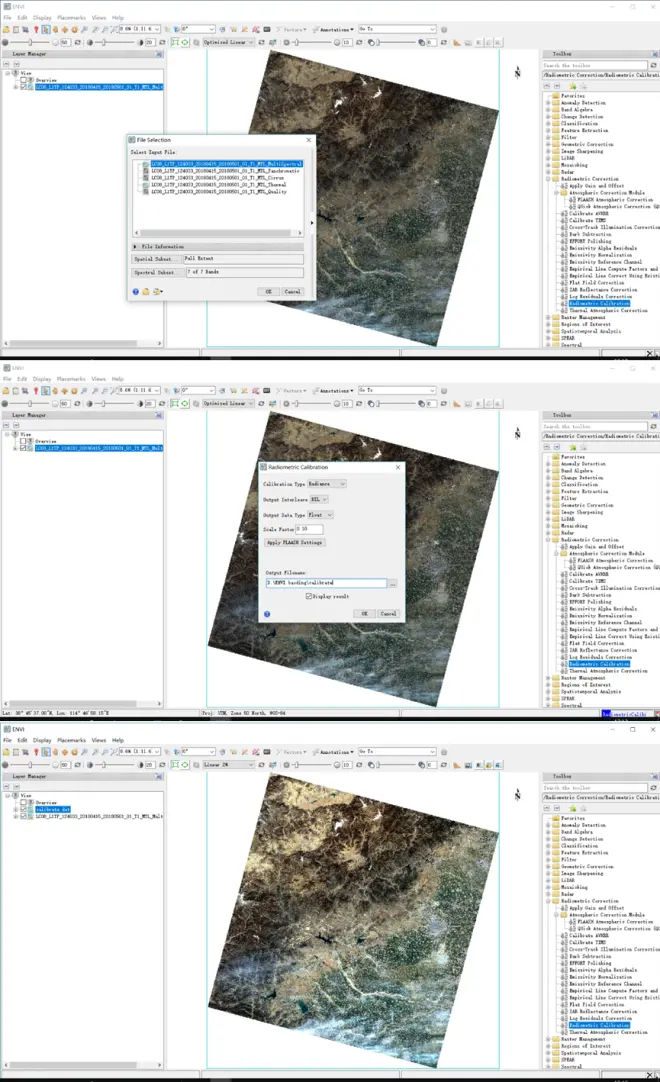Screen dimensions: 660x1082
Task: Click the contrast slider in top screenshot toolbar
Action: tap(114, 42)
